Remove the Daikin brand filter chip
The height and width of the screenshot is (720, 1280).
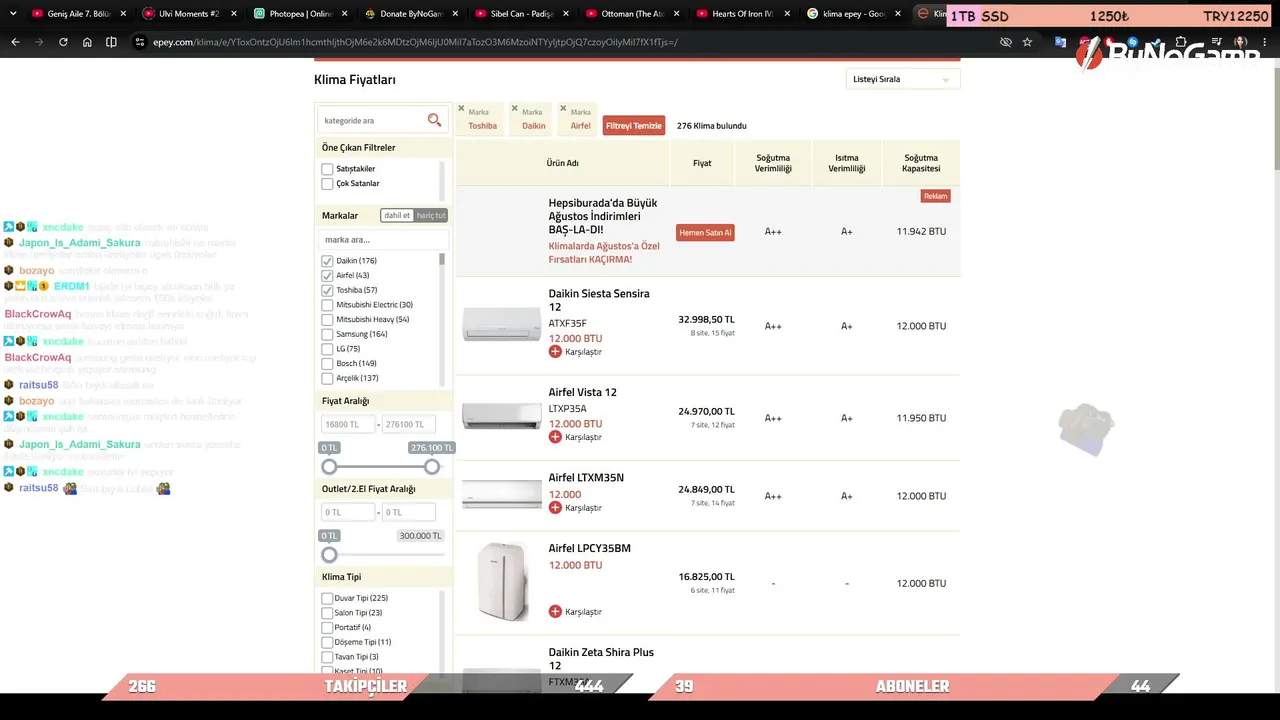514,108
